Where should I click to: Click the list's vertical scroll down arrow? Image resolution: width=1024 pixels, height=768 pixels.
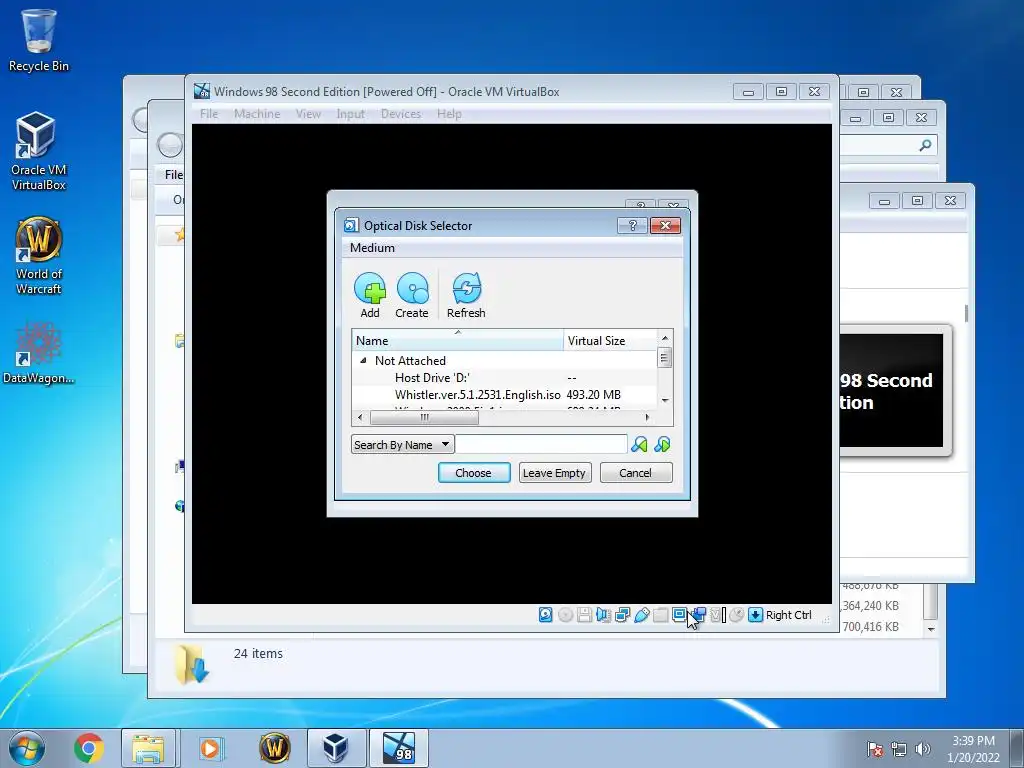click(665, 400)
